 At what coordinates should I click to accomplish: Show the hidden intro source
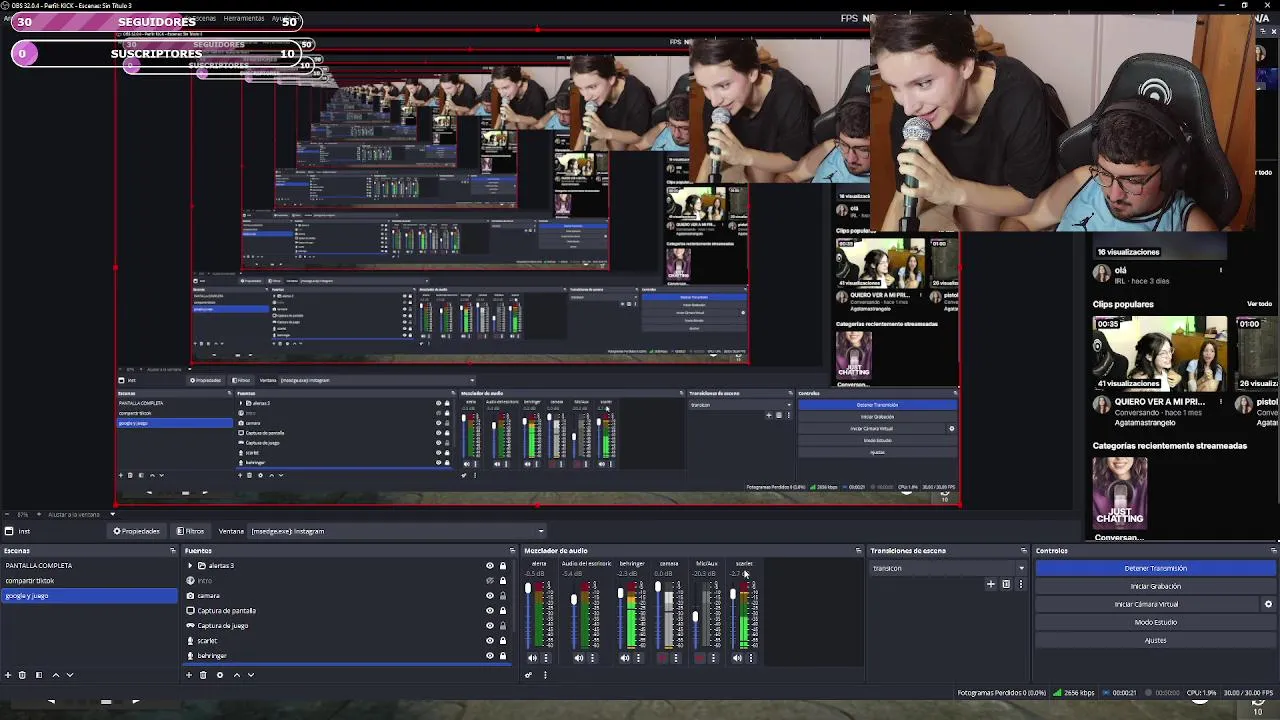[x=490, y=581]
